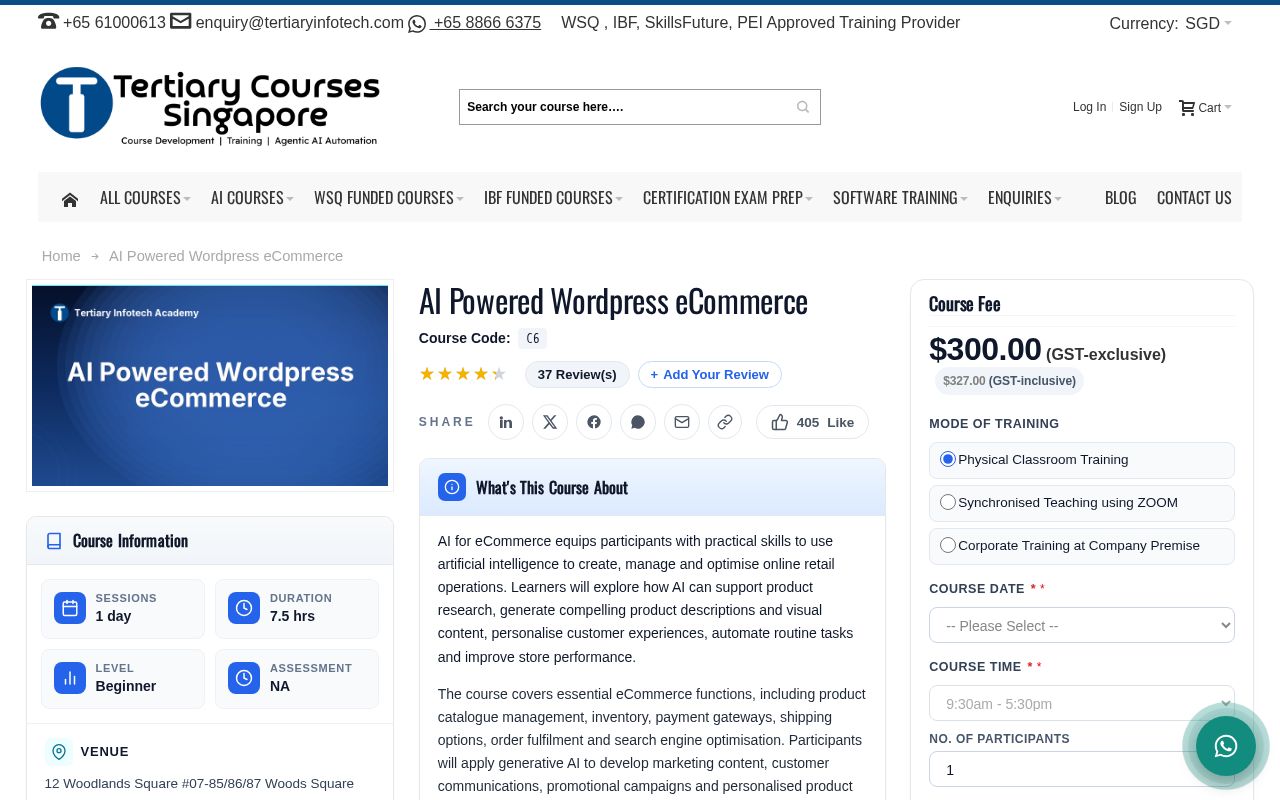Click the No. of Participants field
This screenshot has width=1280, height=800.
[x=1082, y=769]
